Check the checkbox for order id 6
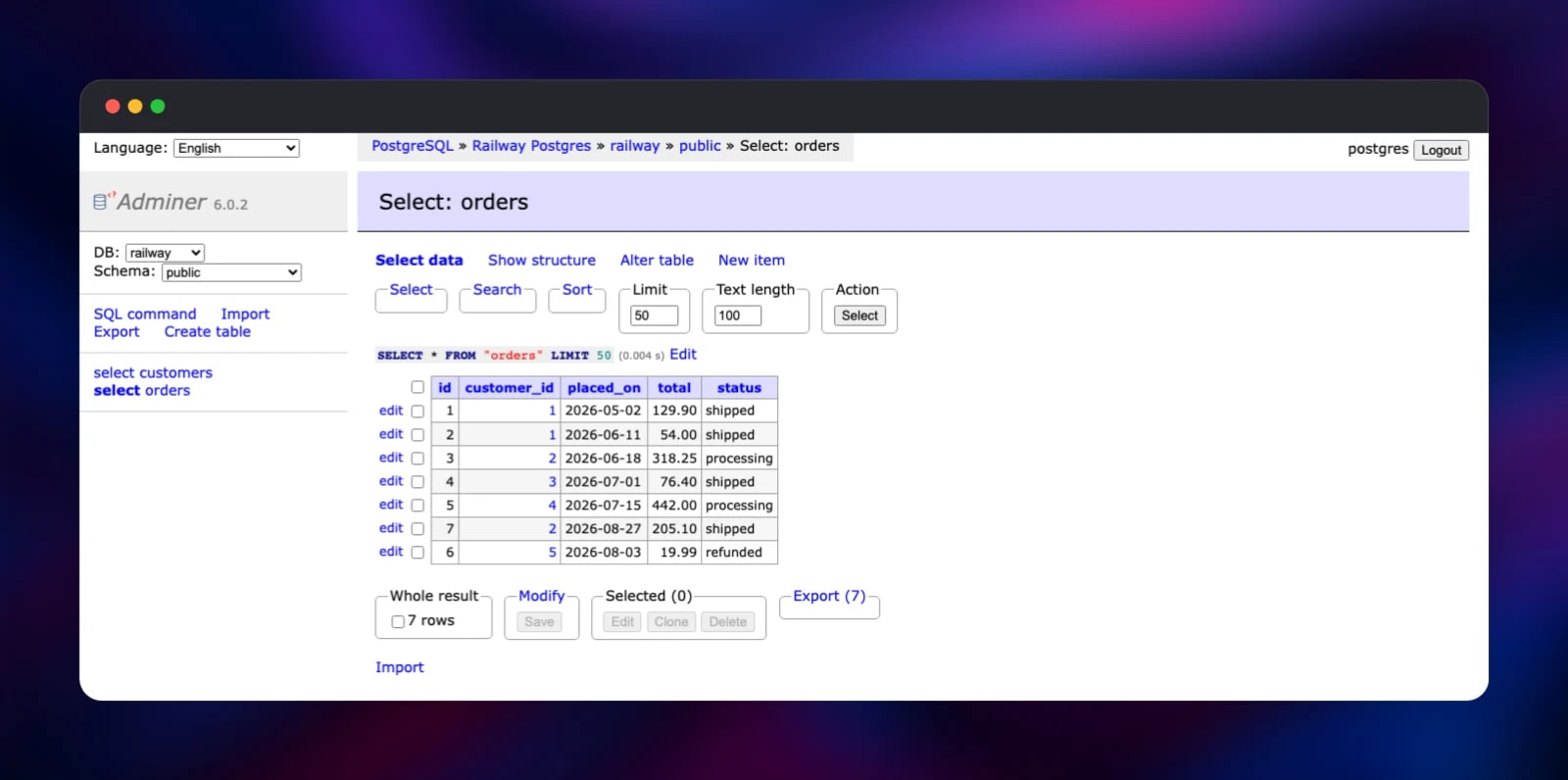 pyautogui.click(x=417, y=553)
